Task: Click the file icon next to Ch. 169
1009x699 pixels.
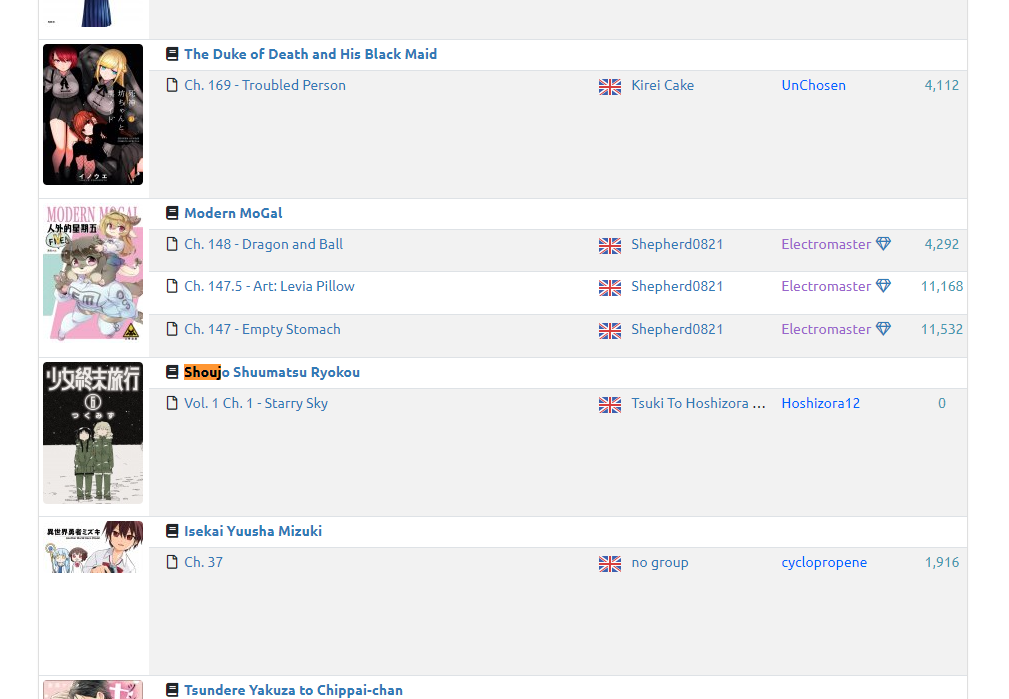Action: pyautogui.click(x=172, y=85)
